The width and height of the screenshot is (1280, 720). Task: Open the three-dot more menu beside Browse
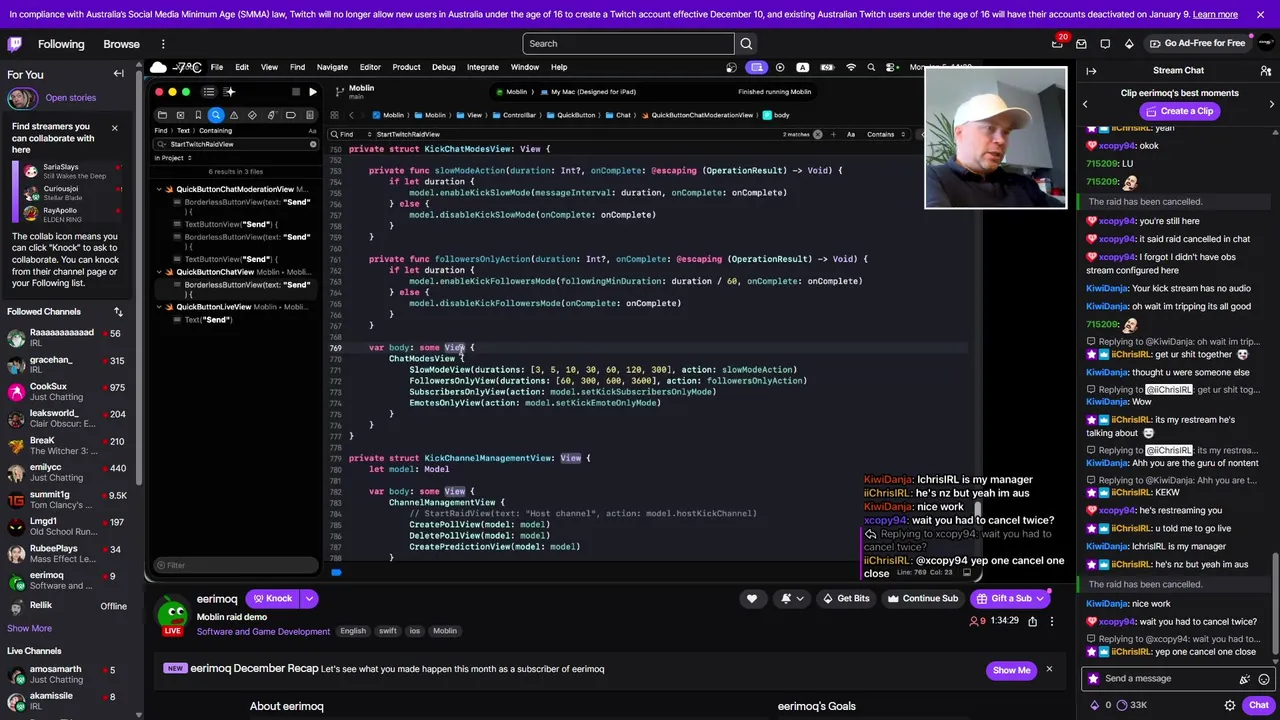click(x=163, y=44)
